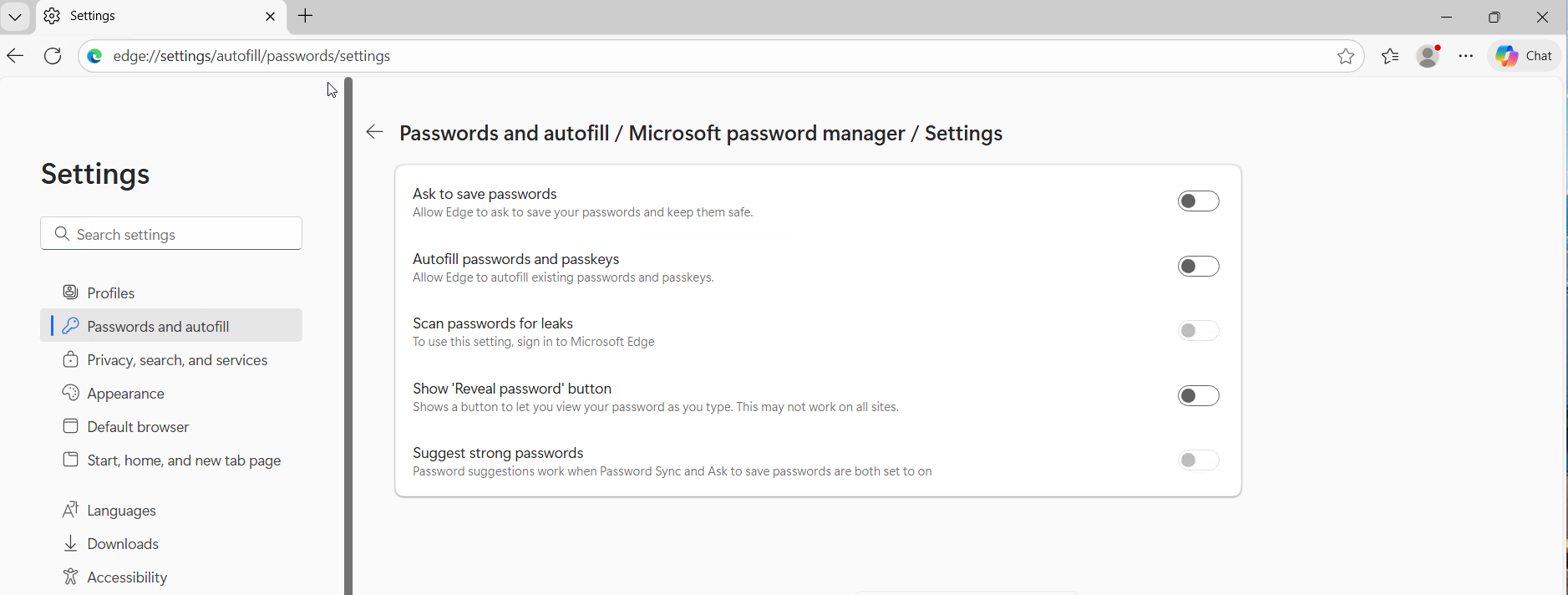Screen dimensions: 1568x595
Task: Click 'Autofill passwords and passkeys' label
Action: [x=515, y=259]
